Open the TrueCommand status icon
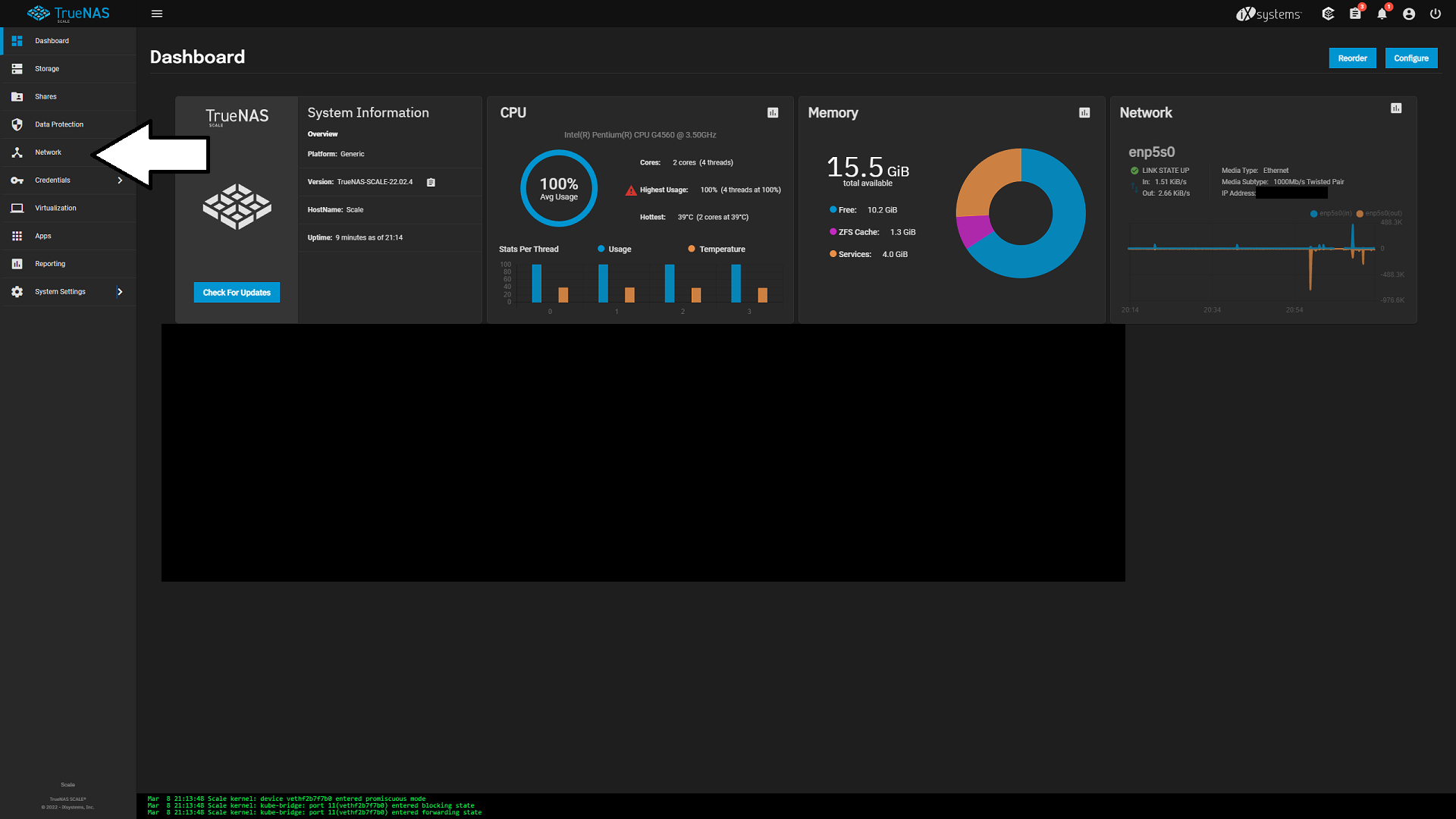 (x=1328, y=14)
